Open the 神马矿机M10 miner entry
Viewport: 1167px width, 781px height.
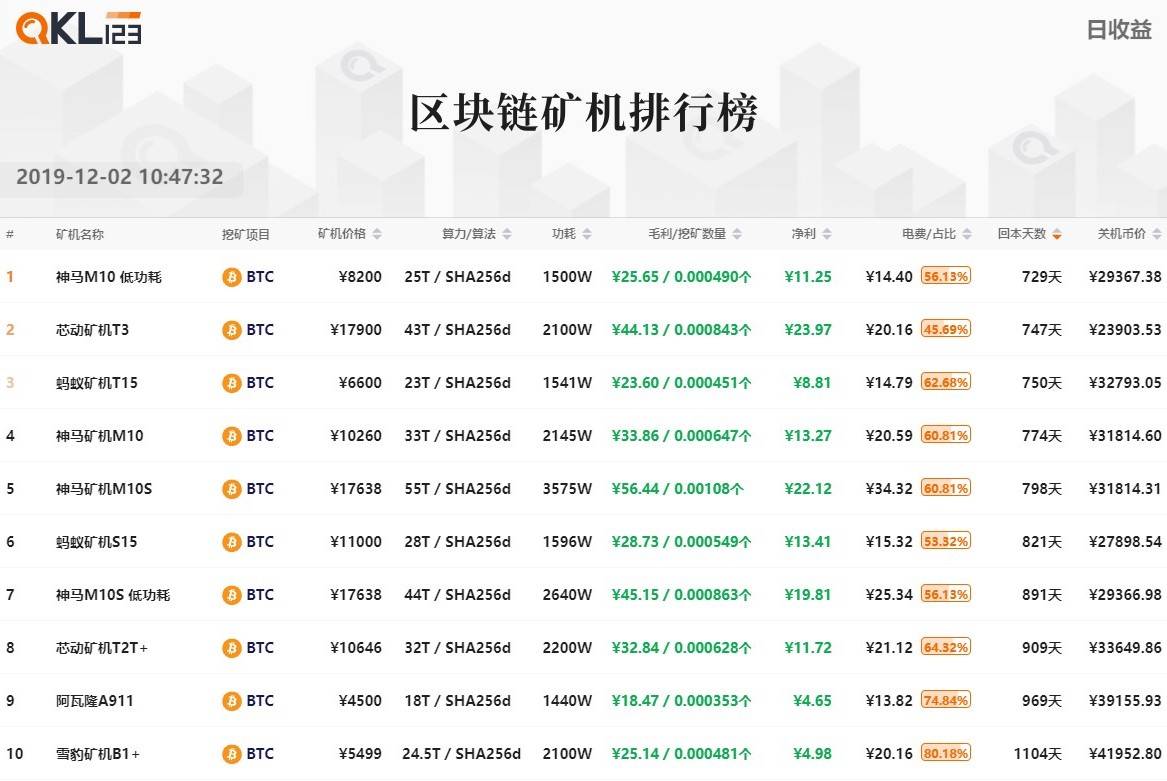coord(100,436)
